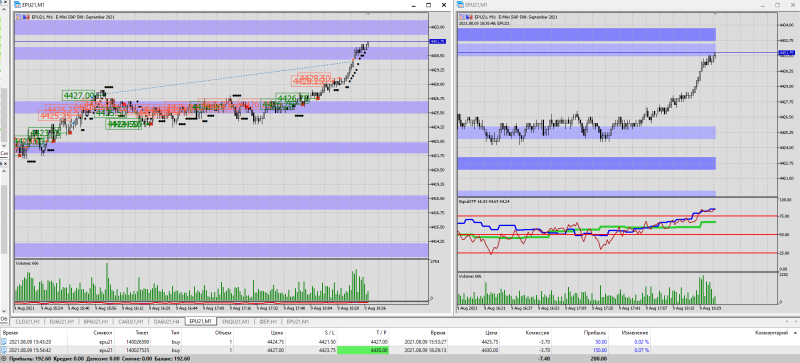Select the blue 4421.75 price label on left chart
The image size is (800, 363).
pyautogui.click(x=438, y=41)
